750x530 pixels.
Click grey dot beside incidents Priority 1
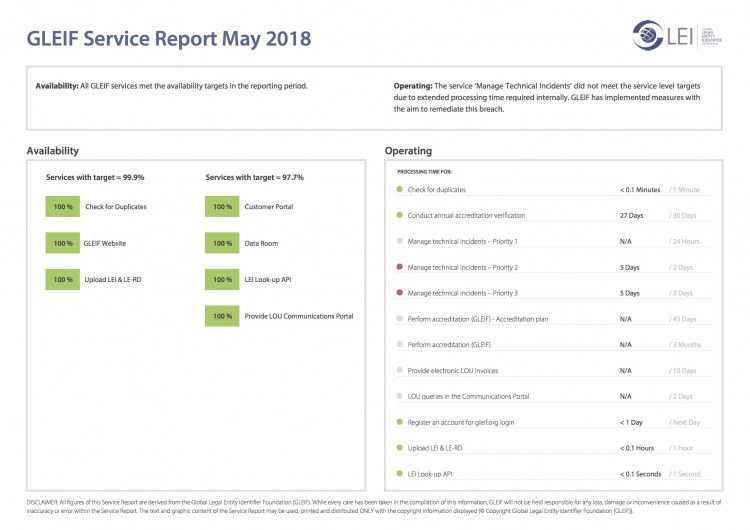pos(400,241)
